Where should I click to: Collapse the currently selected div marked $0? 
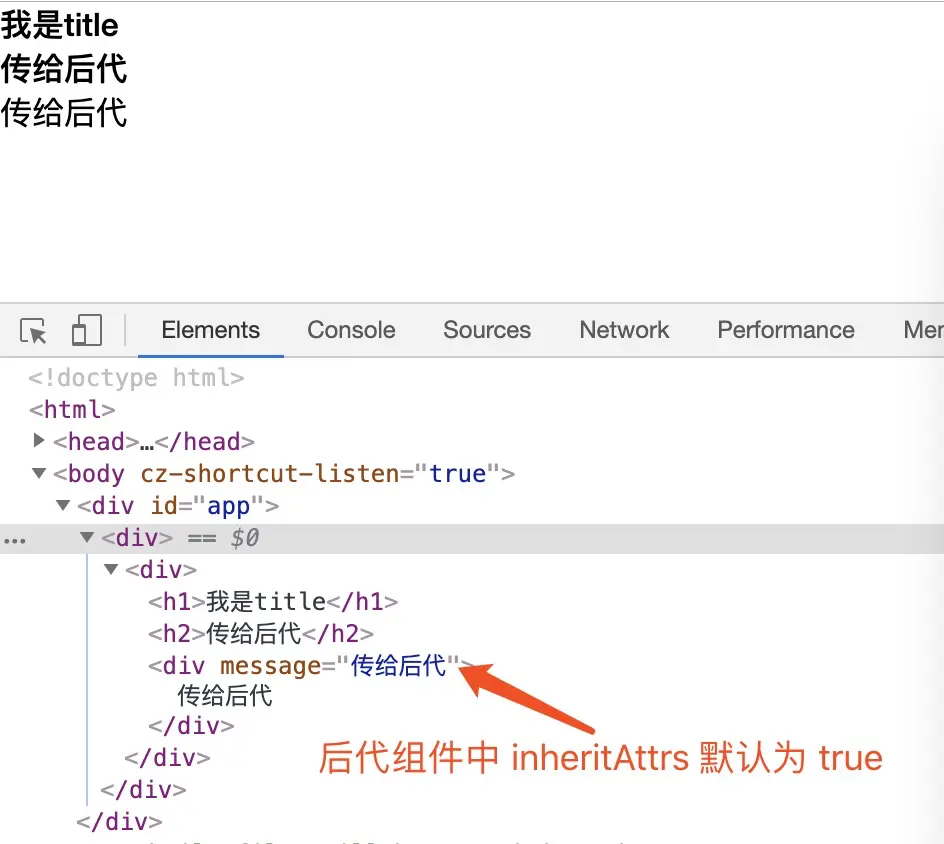(x=87, y=537)
